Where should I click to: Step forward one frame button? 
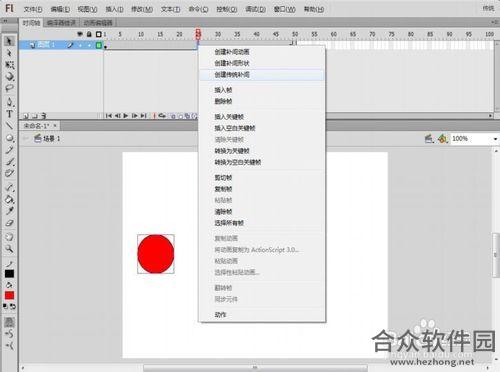click(134, 116)
